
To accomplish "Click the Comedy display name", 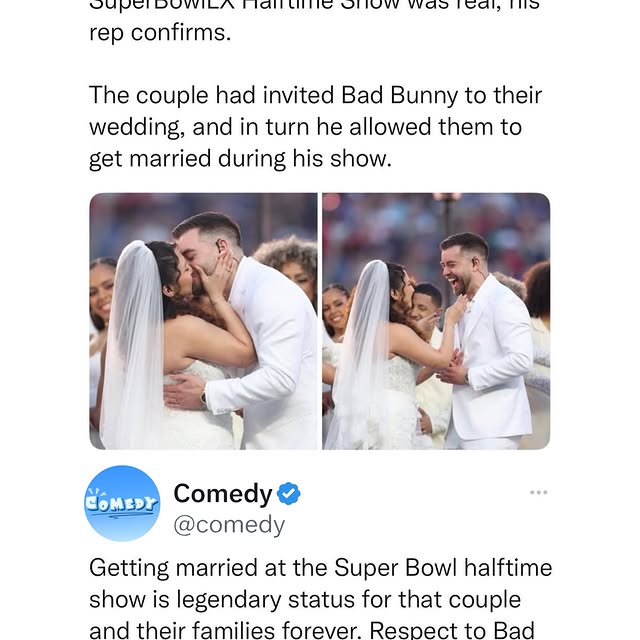I will point(222,494).
